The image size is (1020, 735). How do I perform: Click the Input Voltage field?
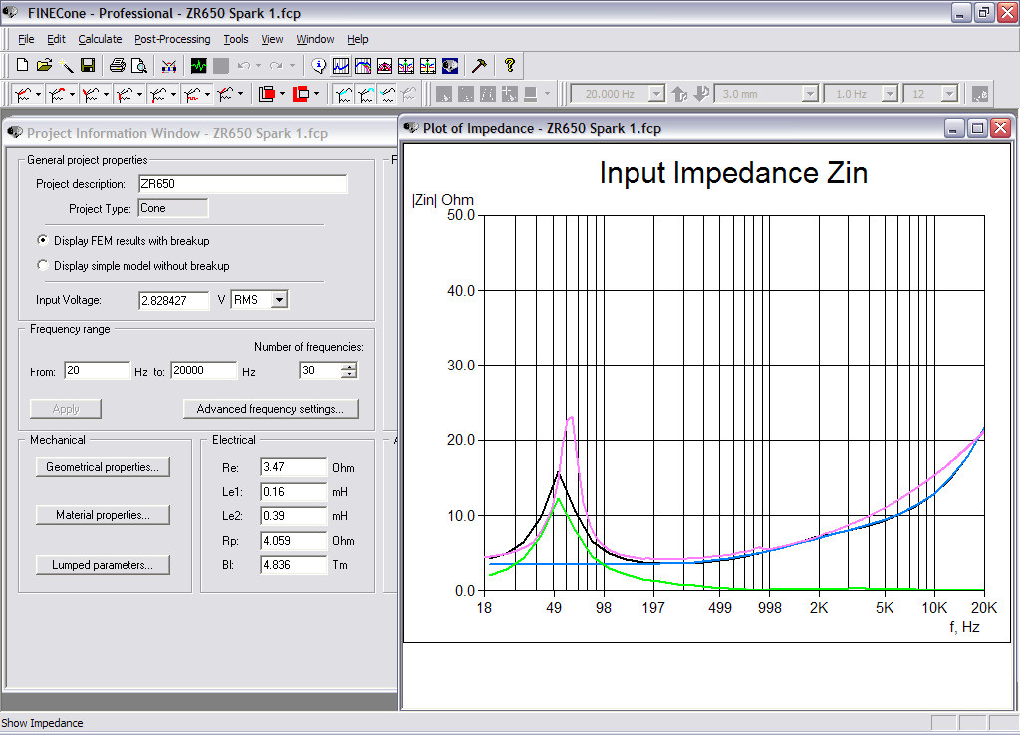point(174,301)
